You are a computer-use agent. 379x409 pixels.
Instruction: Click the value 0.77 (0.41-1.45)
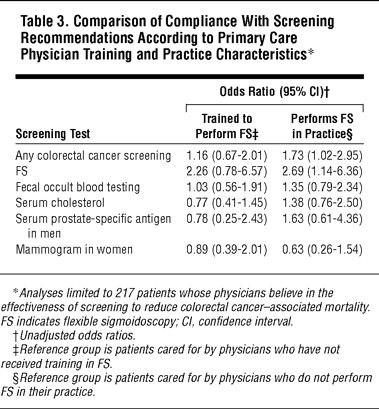tap(227, 203)
